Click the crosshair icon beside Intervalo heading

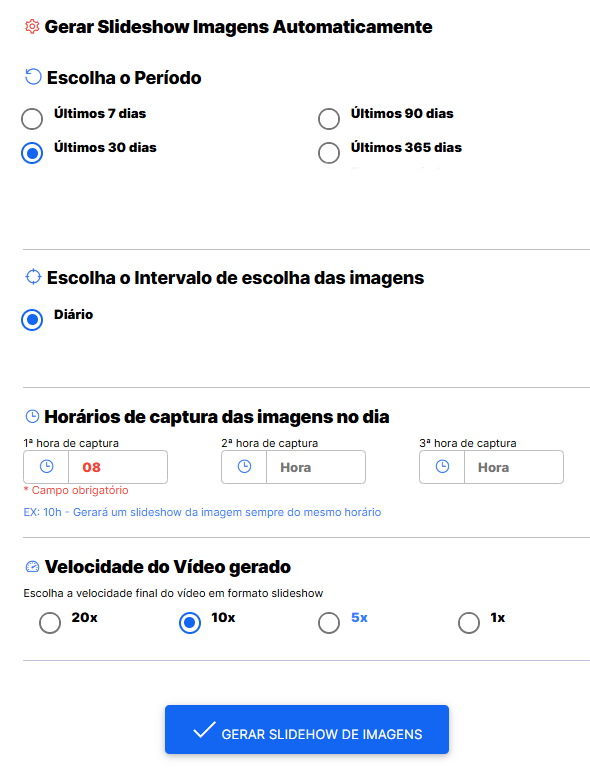[x=33, y=277]
